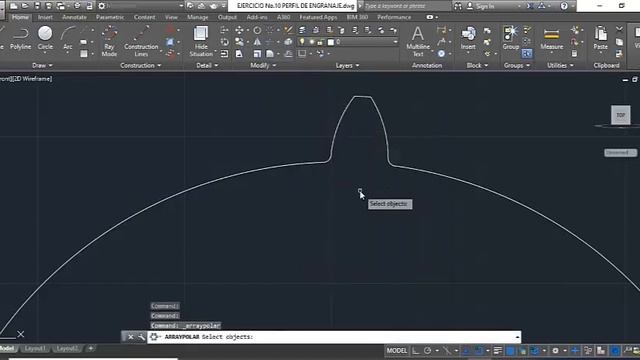Open the Home ribbon tab
Viewport: 640px width, 360px height.
tap(20, 17)
